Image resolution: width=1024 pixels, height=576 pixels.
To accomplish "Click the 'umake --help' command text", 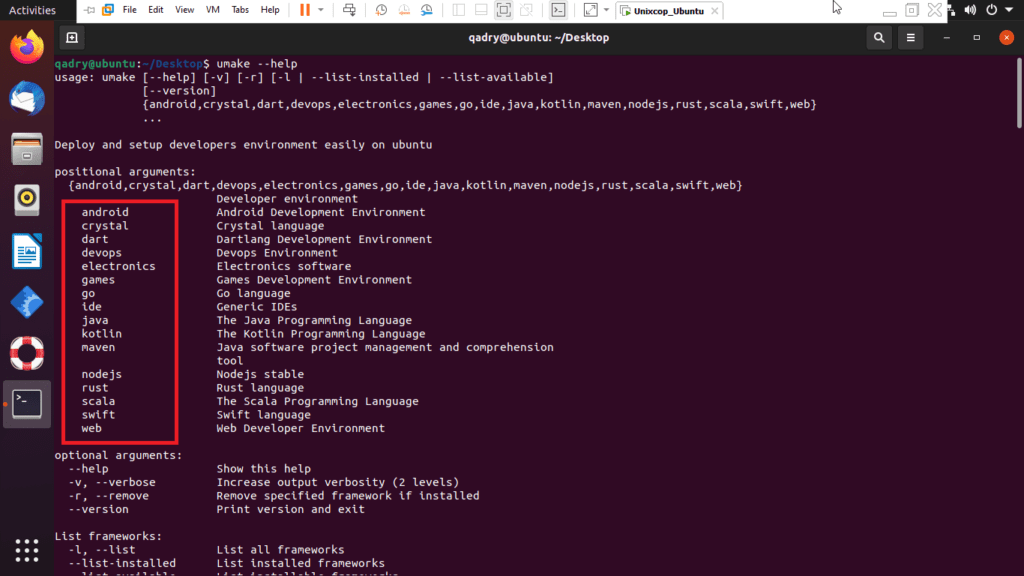I will [x=257, y=64].
